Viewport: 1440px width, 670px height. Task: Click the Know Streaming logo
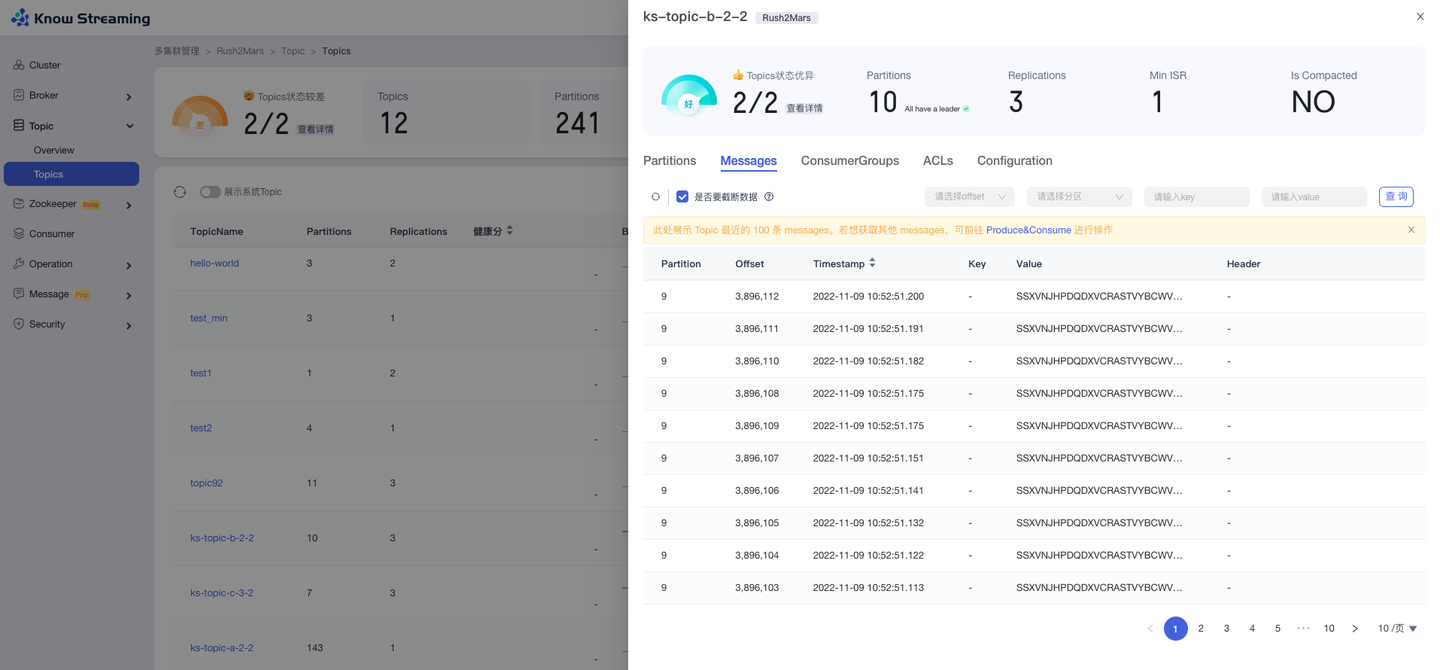[81, 18]
